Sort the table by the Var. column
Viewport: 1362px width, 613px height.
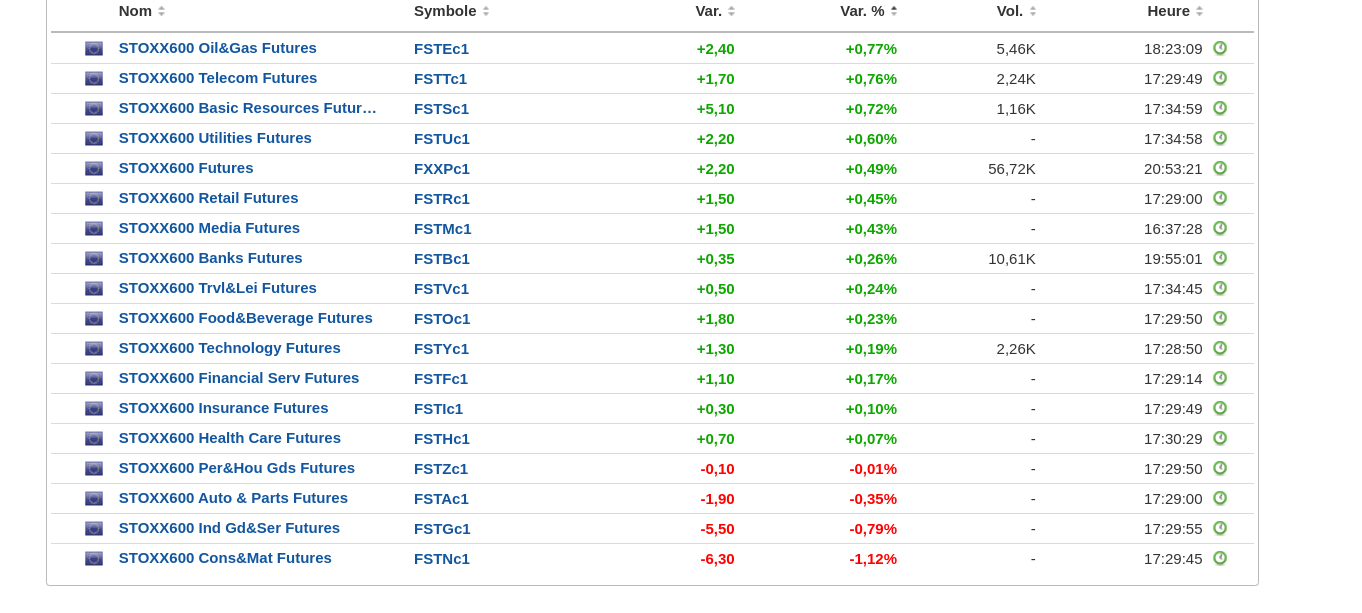point(731,11)
